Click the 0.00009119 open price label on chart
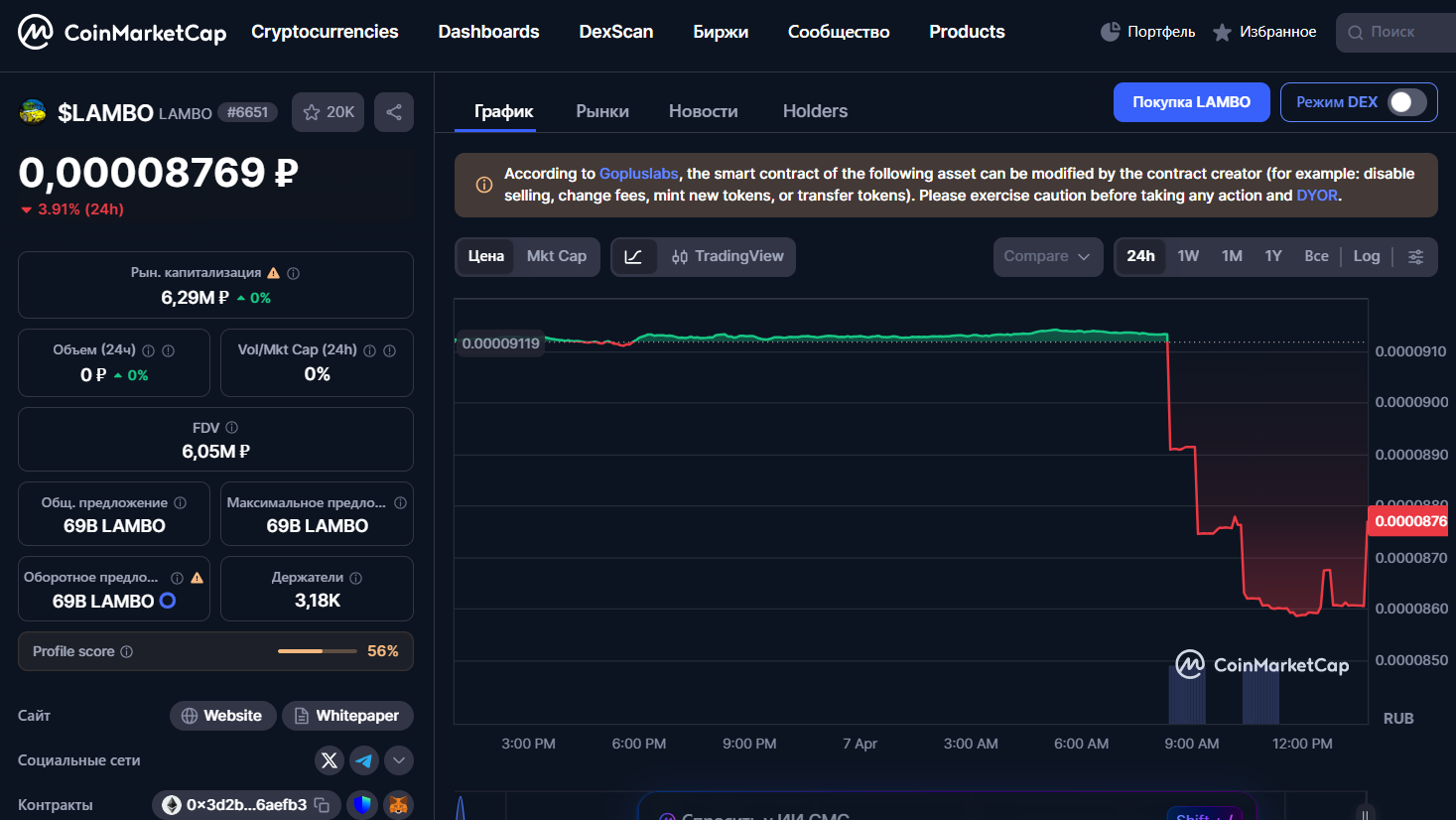The image size is (1456, 820). pyautogui.click(x=500, y=343)
